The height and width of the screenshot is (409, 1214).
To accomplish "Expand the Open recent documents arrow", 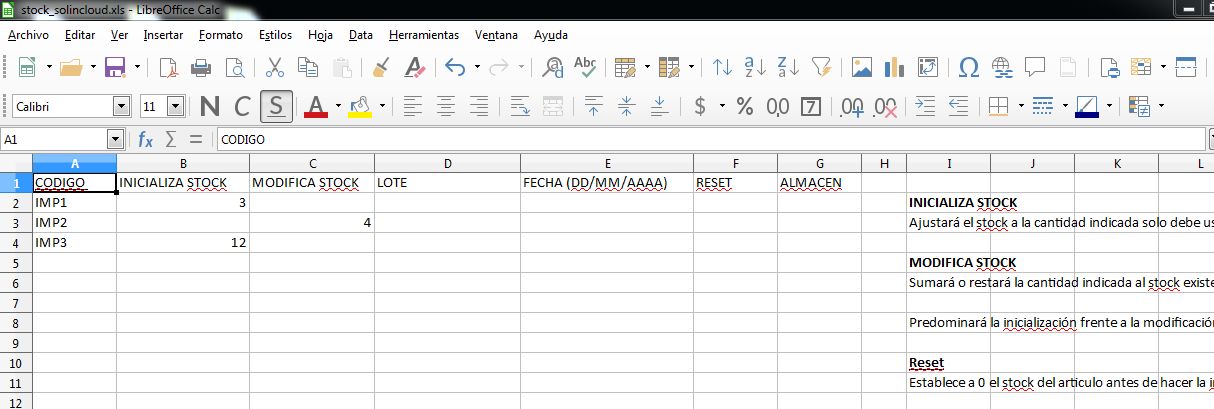I will pos(93,68).
